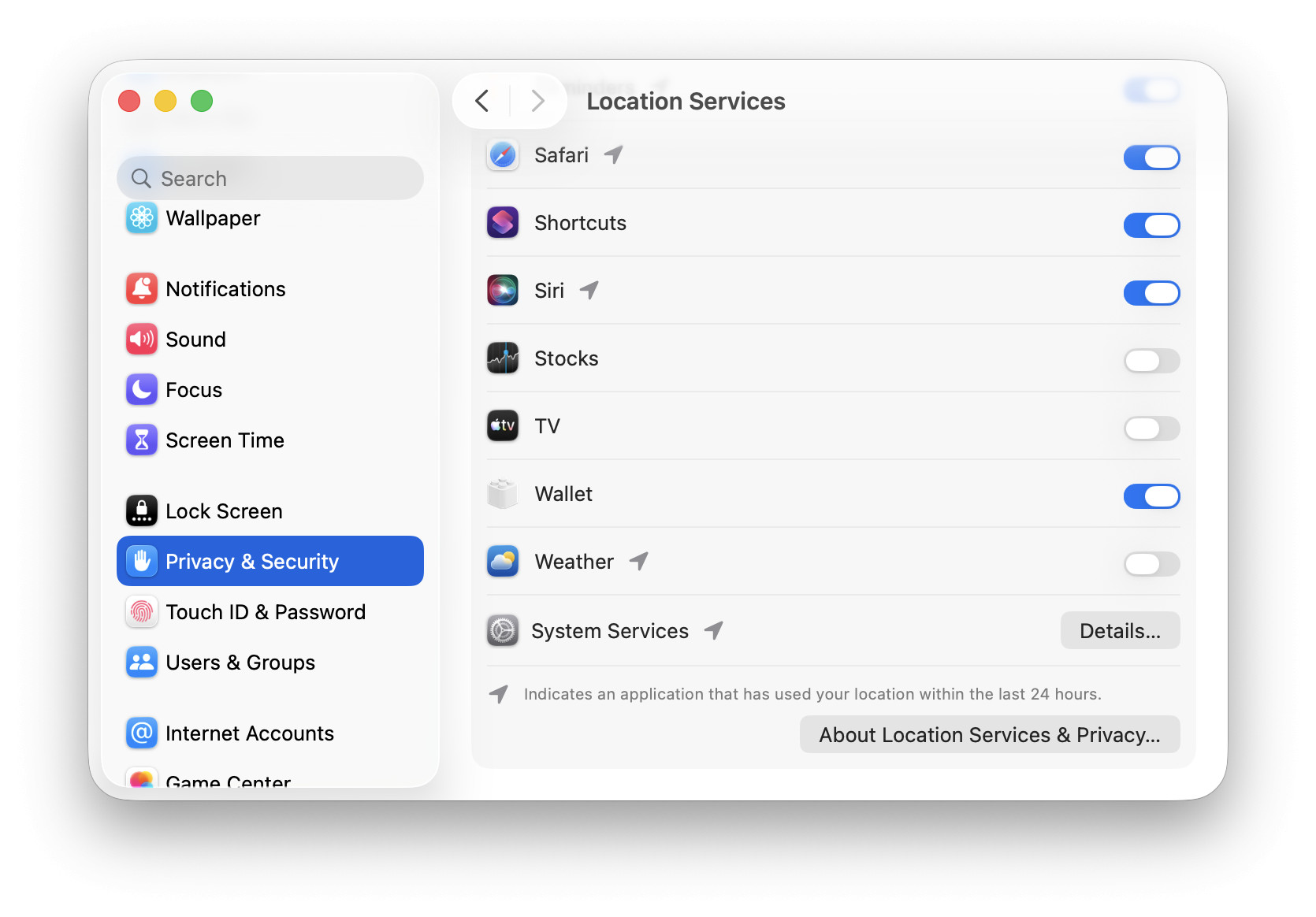Click the 'Indicates an application' footnote text
The width and height of the screenshot is (1316, 917).
pyautogui.click(x=812, y=694)
